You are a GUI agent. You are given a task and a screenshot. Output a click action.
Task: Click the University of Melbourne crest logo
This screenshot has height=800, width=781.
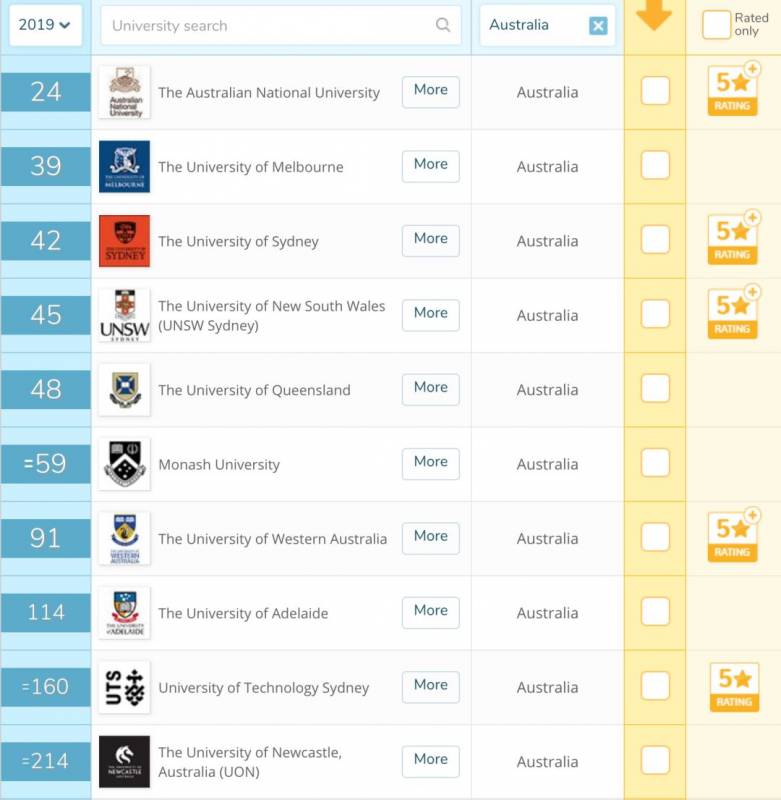pos(125,166)
